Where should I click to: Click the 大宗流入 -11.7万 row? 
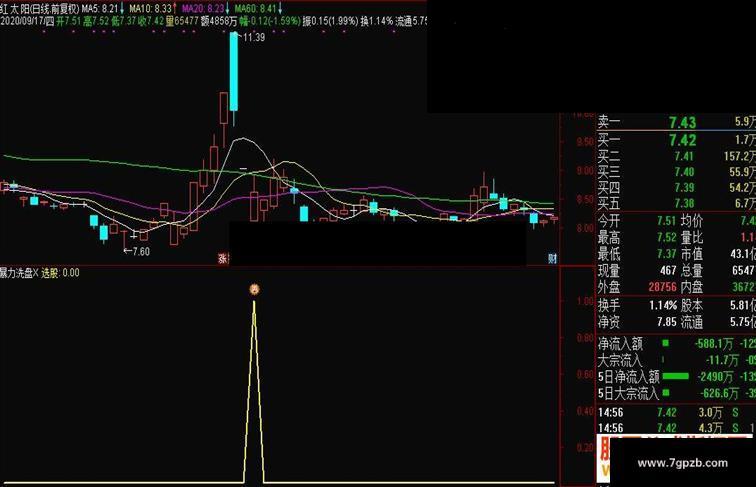(676, 360)
